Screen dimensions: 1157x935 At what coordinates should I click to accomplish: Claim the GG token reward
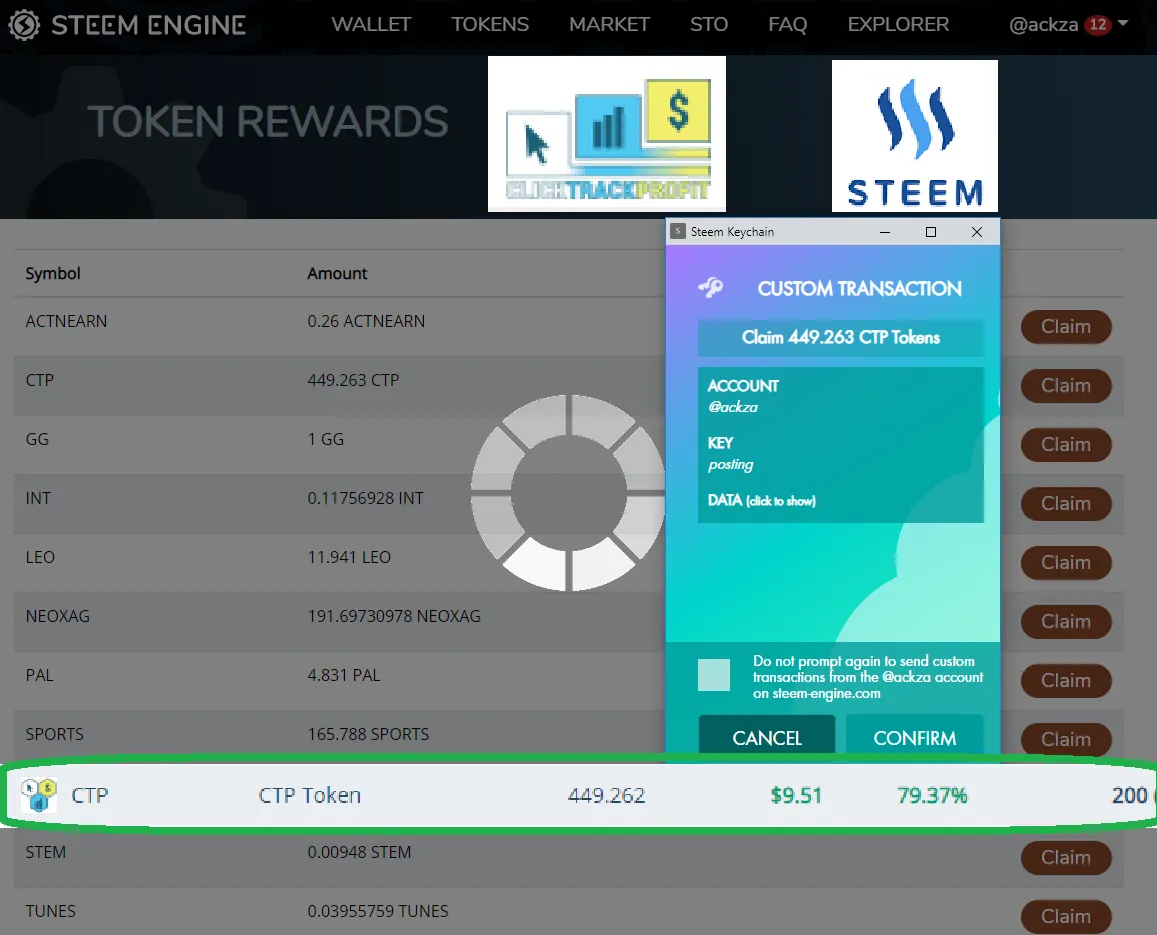coord(1066,445)
